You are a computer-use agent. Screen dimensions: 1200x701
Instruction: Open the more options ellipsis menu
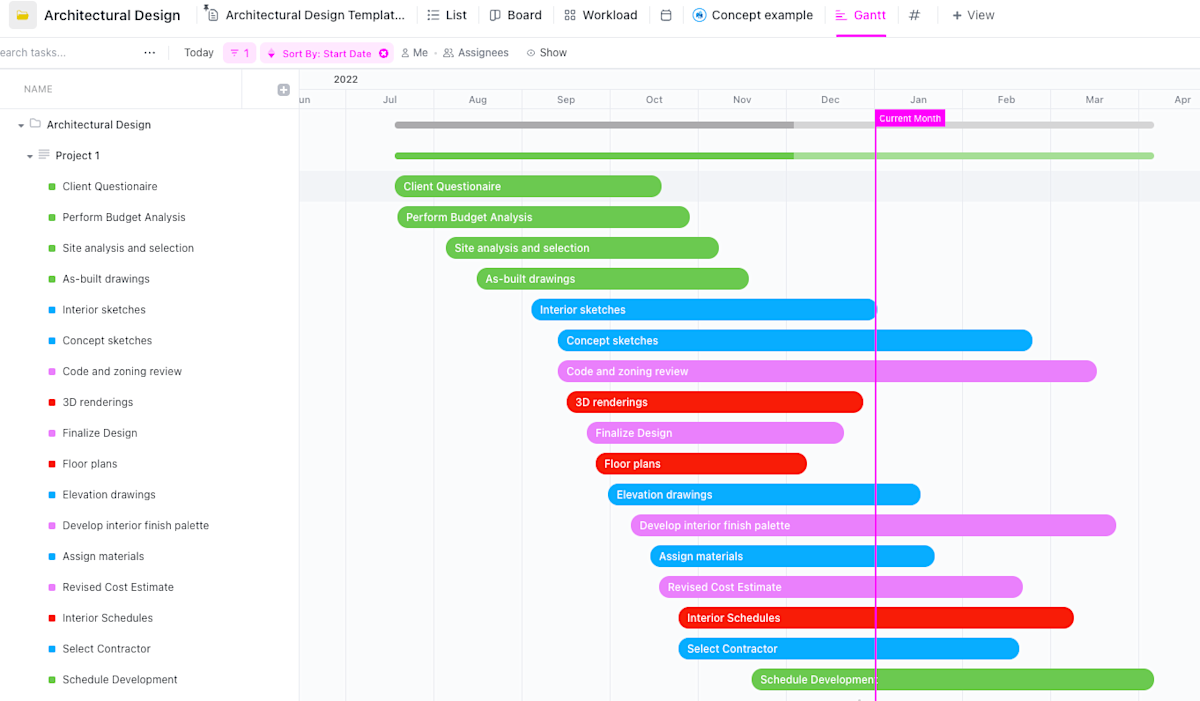click(x=150, y=52)
